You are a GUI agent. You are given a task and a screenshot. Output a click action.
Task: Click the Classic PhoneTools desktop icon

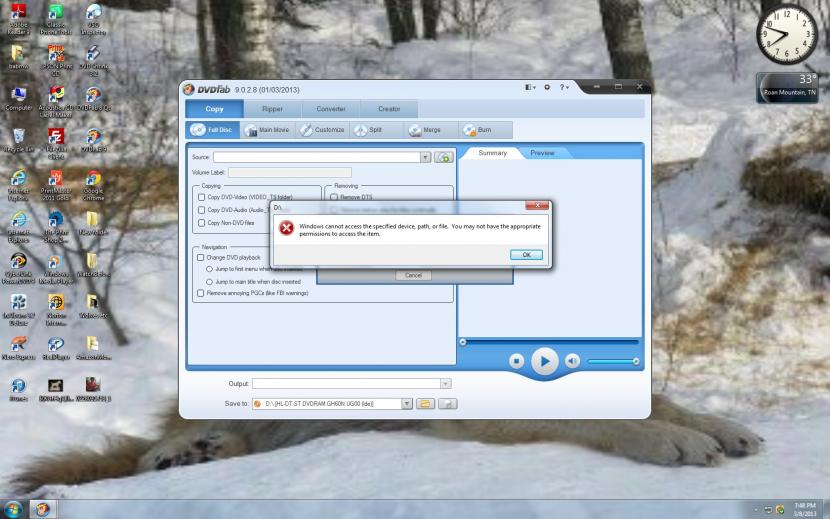pyautogui.click(x=56, y=19)
